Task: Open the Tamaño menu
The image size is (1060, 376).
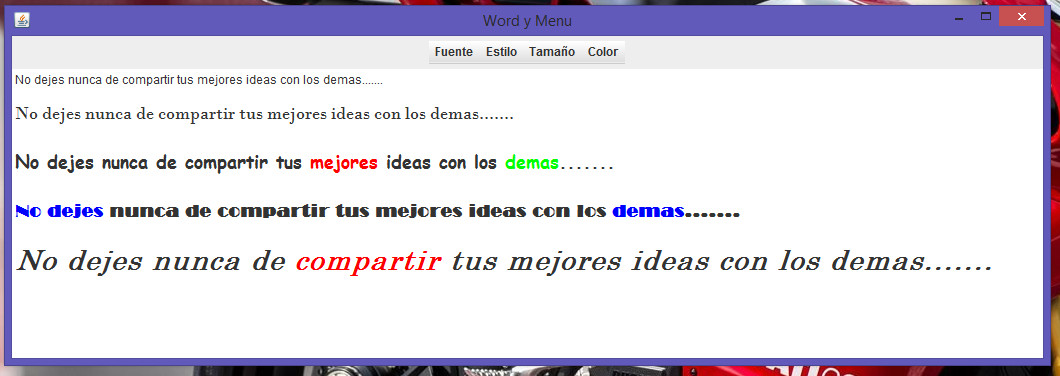Action: click(x=552, y=52)
